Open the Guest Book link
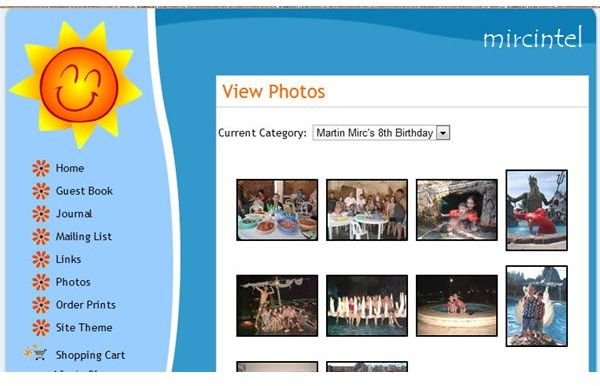 [x=84, y=191]
